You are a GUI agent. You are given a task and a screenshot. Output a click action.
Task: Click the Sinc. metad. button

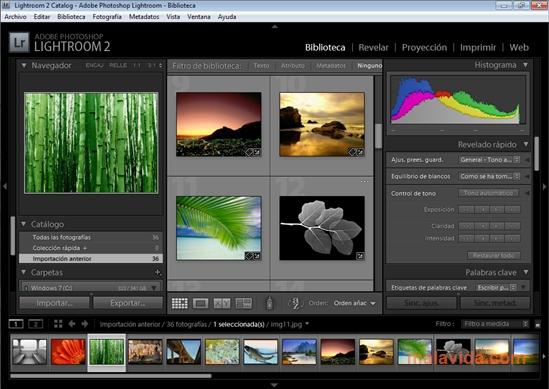click(x=495, y=303)
